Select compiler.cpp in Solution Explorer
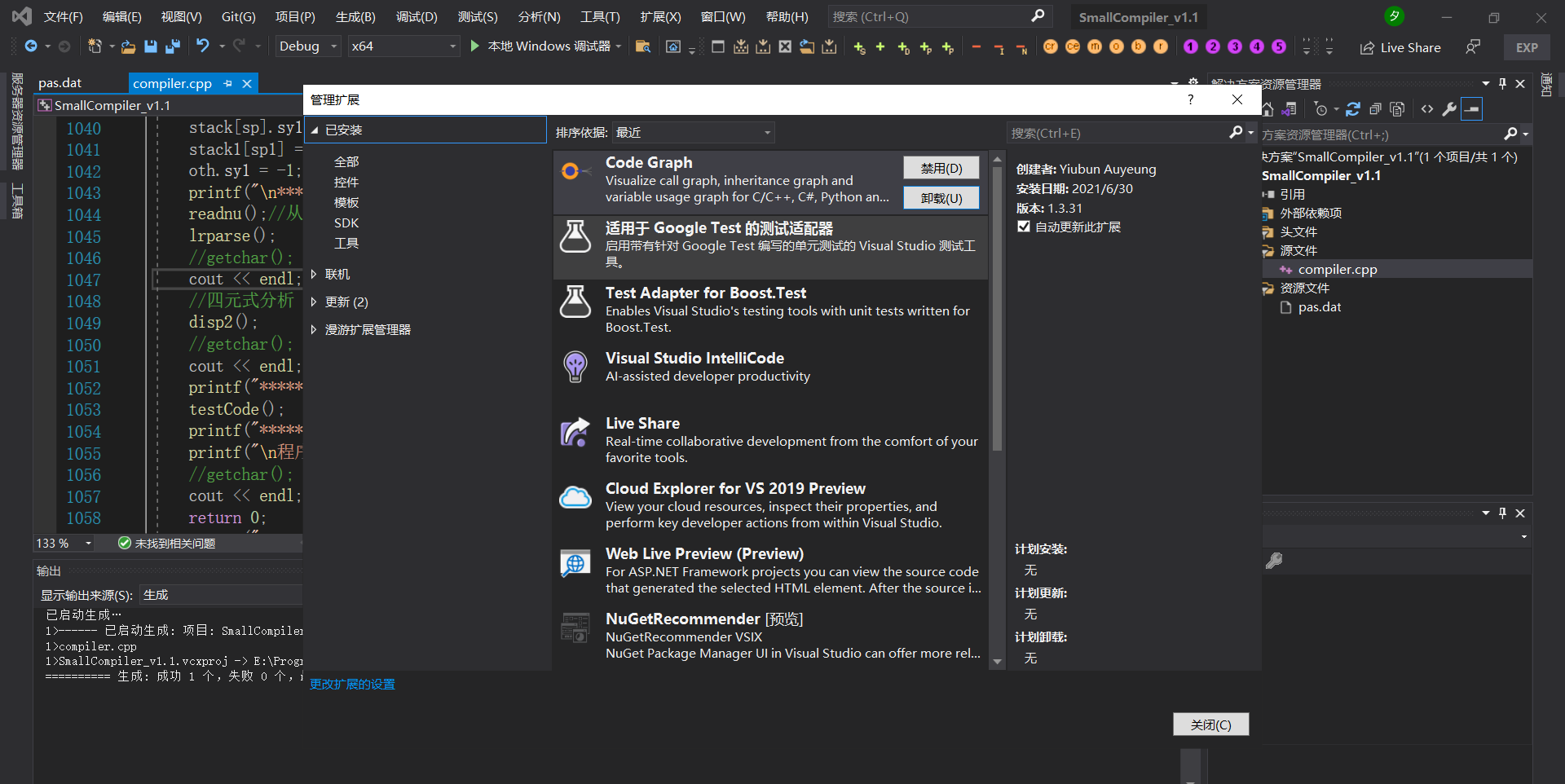Image resolution: width=1565 pixels, height=784 pixels. coord(1337,269)
